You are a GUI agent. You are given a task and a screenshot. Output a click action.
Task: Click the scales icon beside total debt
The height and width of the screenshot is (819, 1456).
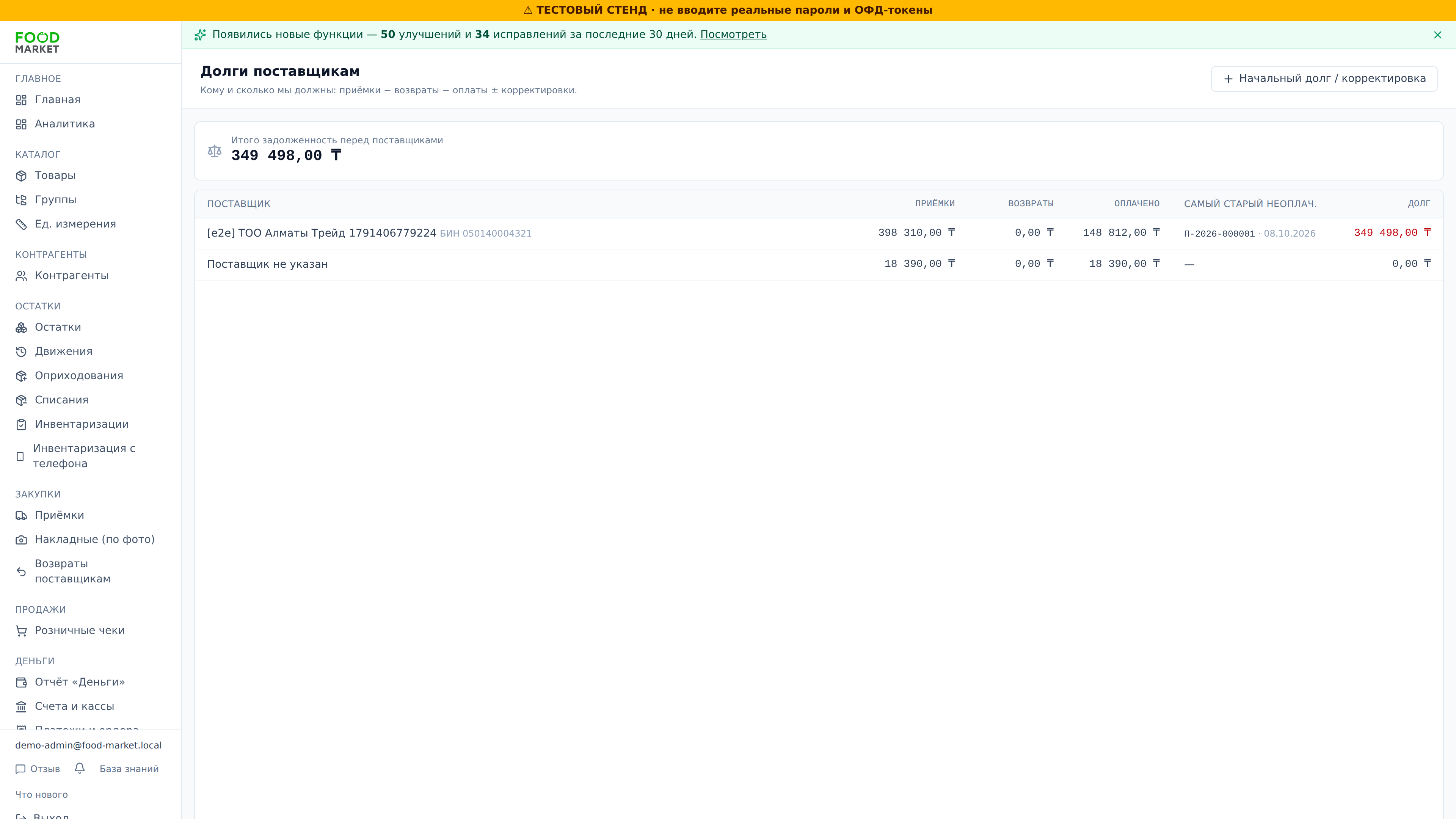pyautogui.click(x=214, y=151)
